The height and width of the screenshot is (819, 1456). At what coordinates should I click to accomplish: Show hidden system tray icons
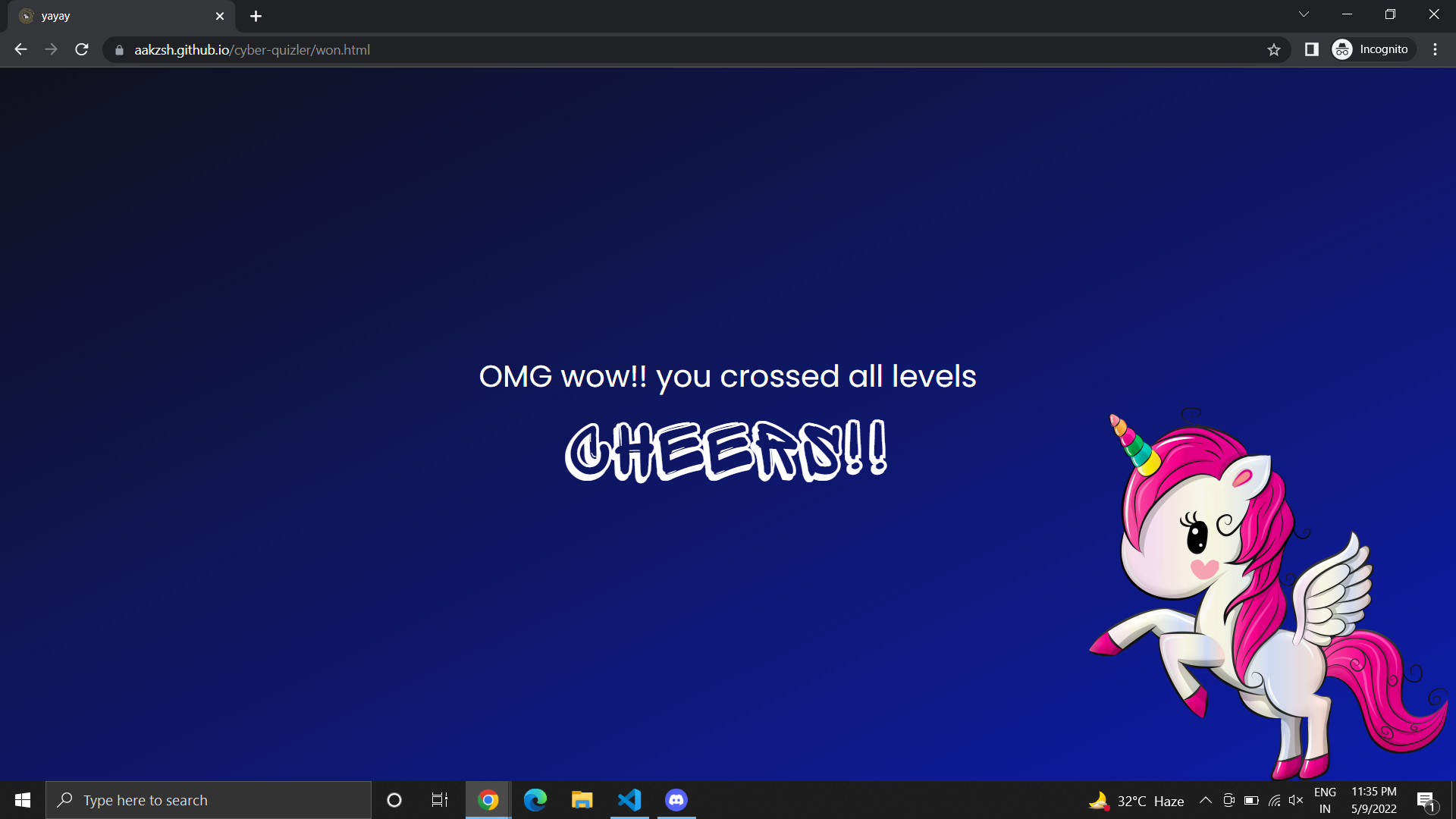1205,800
